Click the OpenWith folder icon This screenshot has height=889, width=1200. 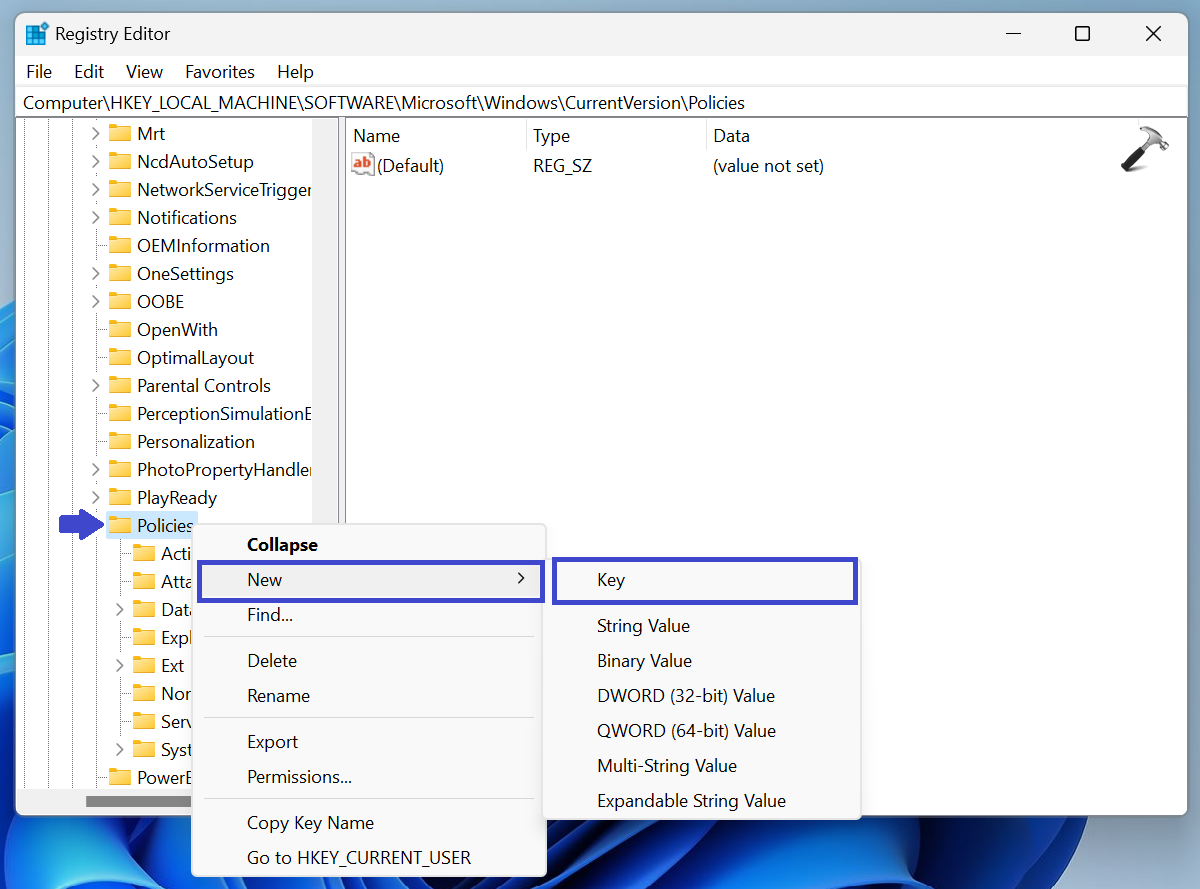pyautogui.click(x=121, y=329)
